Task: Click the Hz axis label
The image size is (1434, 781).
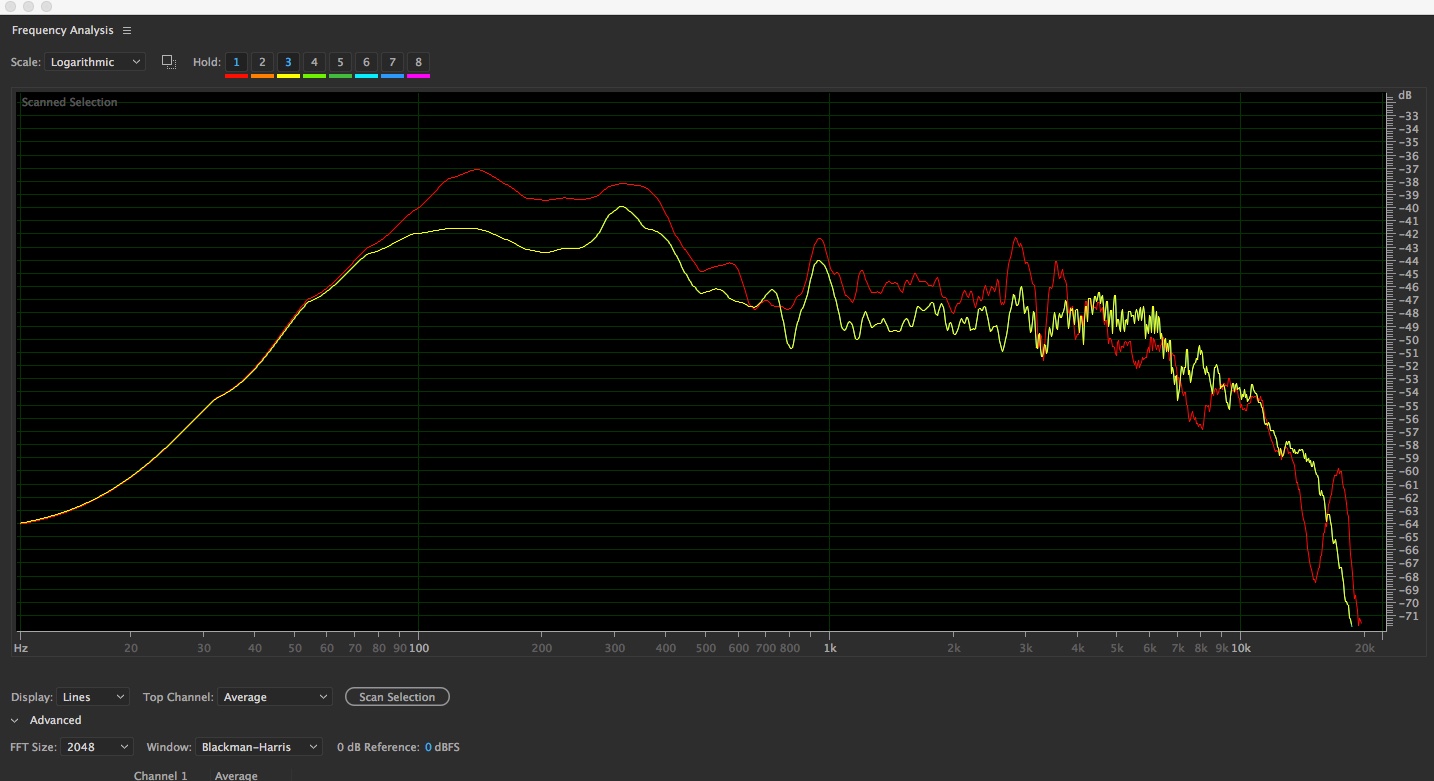Action: (20, 648)
